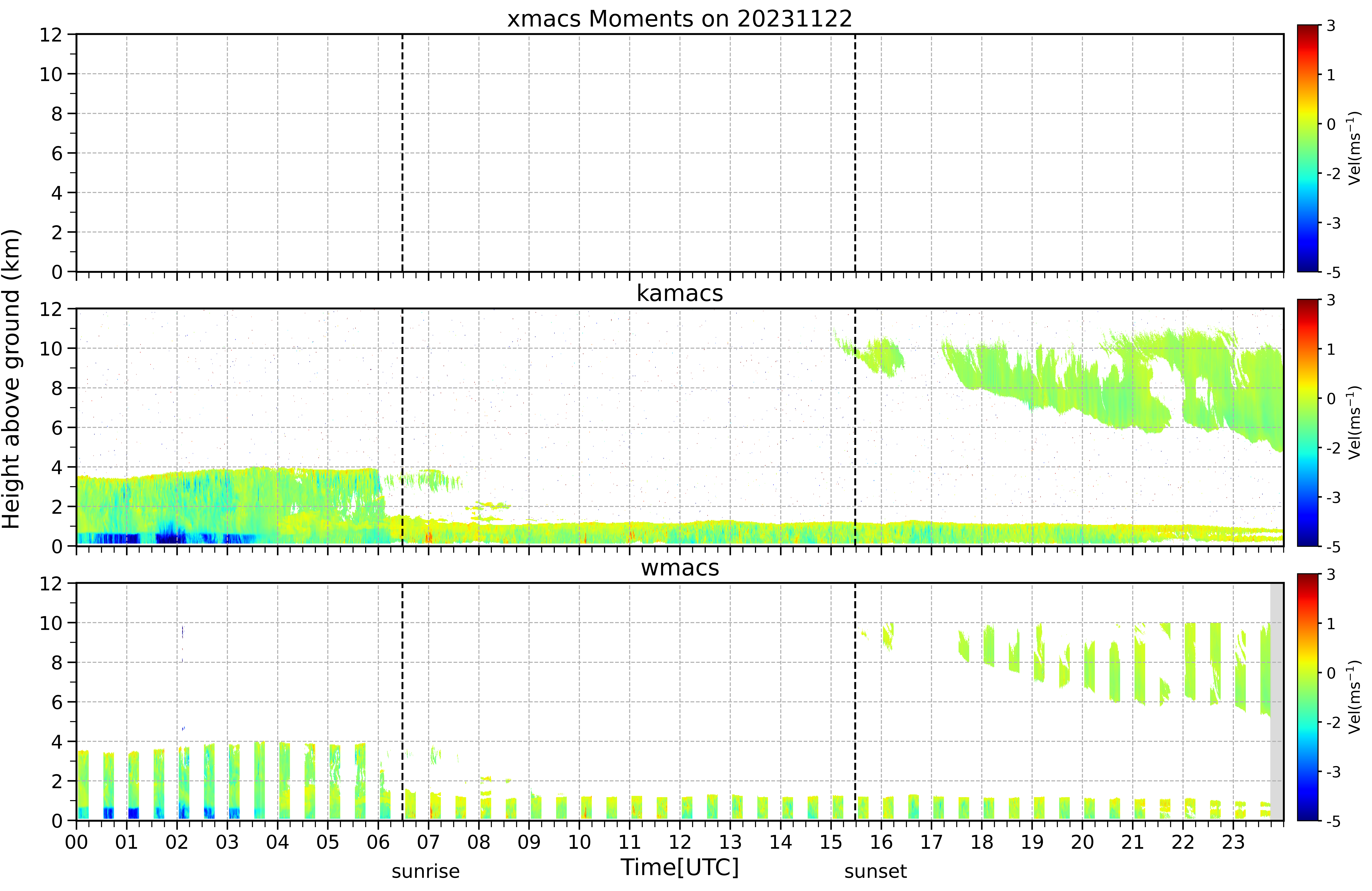The height and width of the screenshot is (891, 1372).
Task: Click the "Height above ground (km)" axis label
Action: click(x=12, y=379)
